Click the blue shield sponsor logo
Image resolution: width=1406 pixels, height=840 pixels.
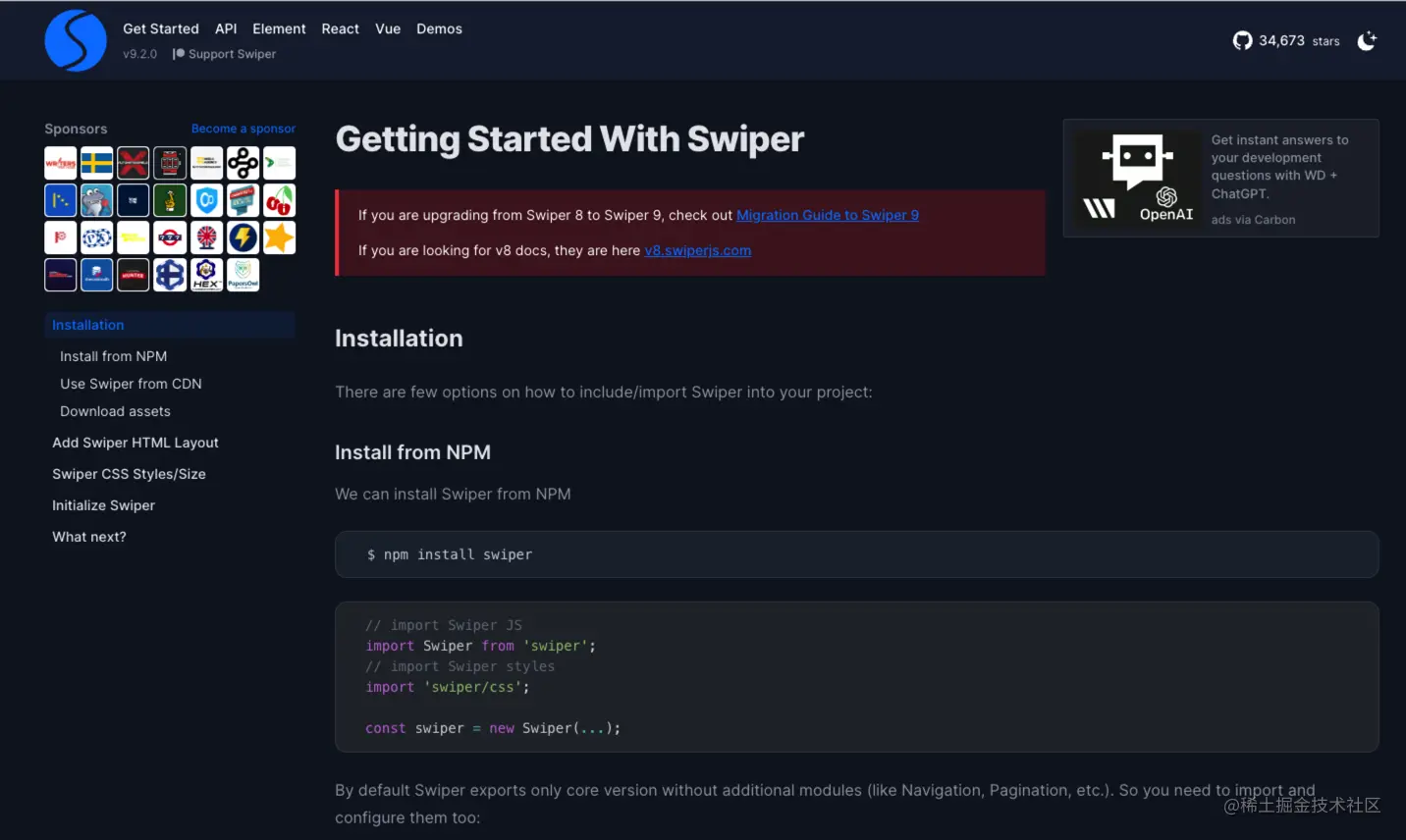tap(206, 200)
